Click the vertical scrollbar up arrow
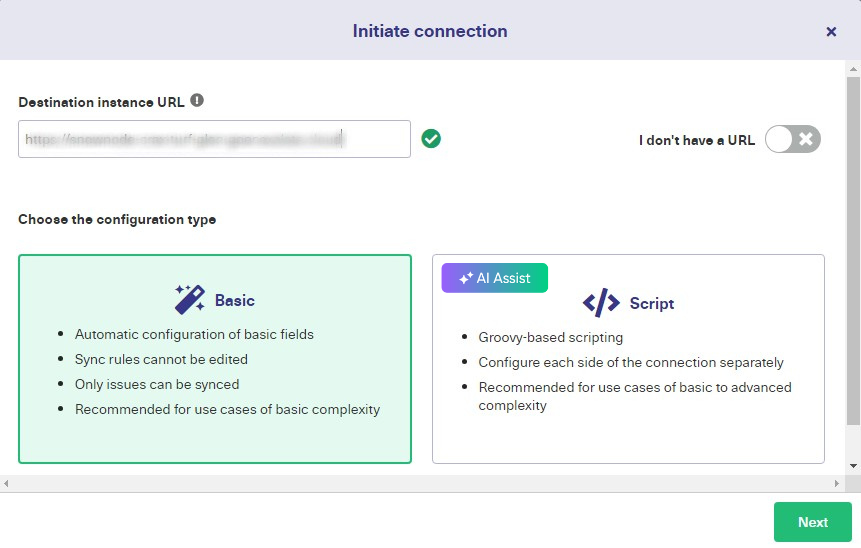The height and width of the screenshot is (548, 861). point(853,71)
